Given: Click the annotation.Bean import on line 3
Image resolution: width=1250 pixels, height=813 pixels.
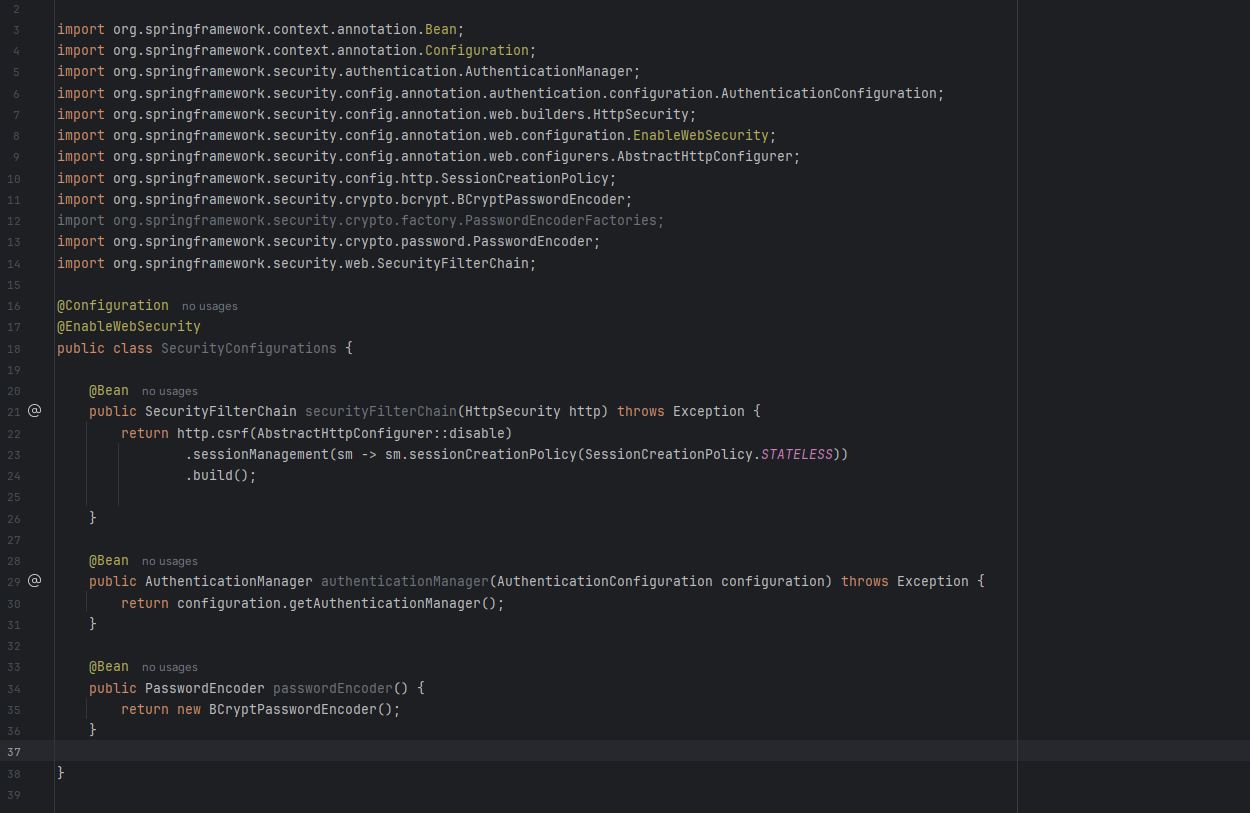Looking at the screenshot, I should 261,29.
